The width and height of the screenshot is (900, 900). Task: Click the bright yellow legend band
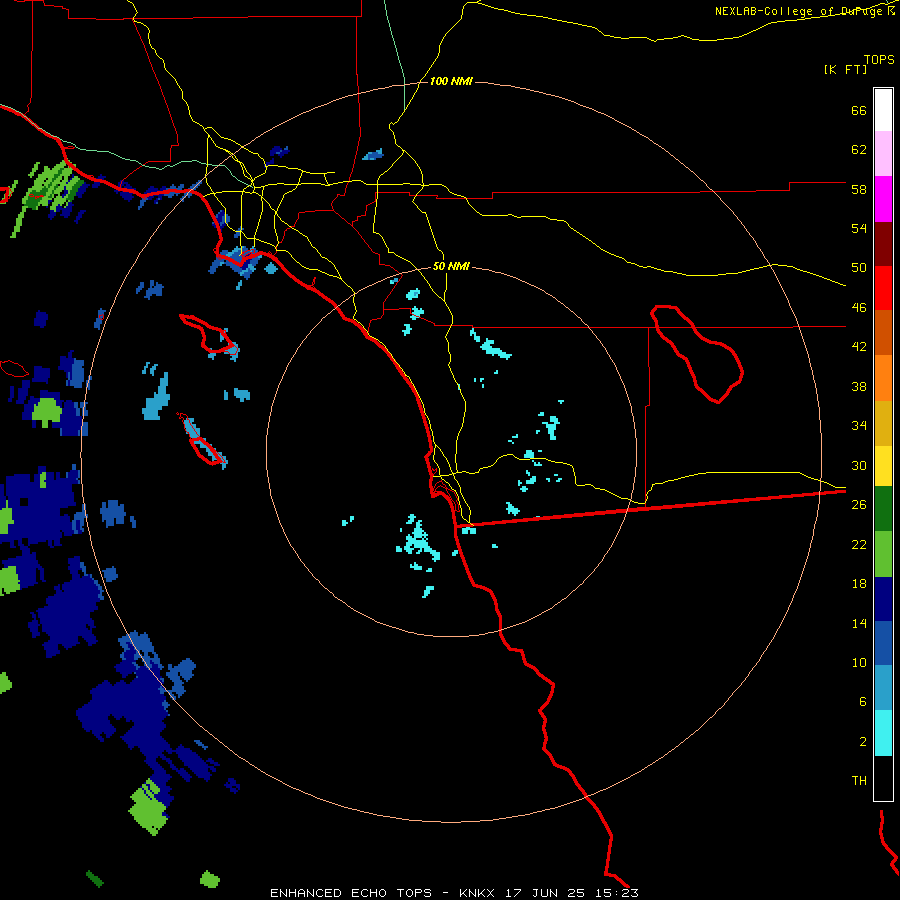coord(883,466)
